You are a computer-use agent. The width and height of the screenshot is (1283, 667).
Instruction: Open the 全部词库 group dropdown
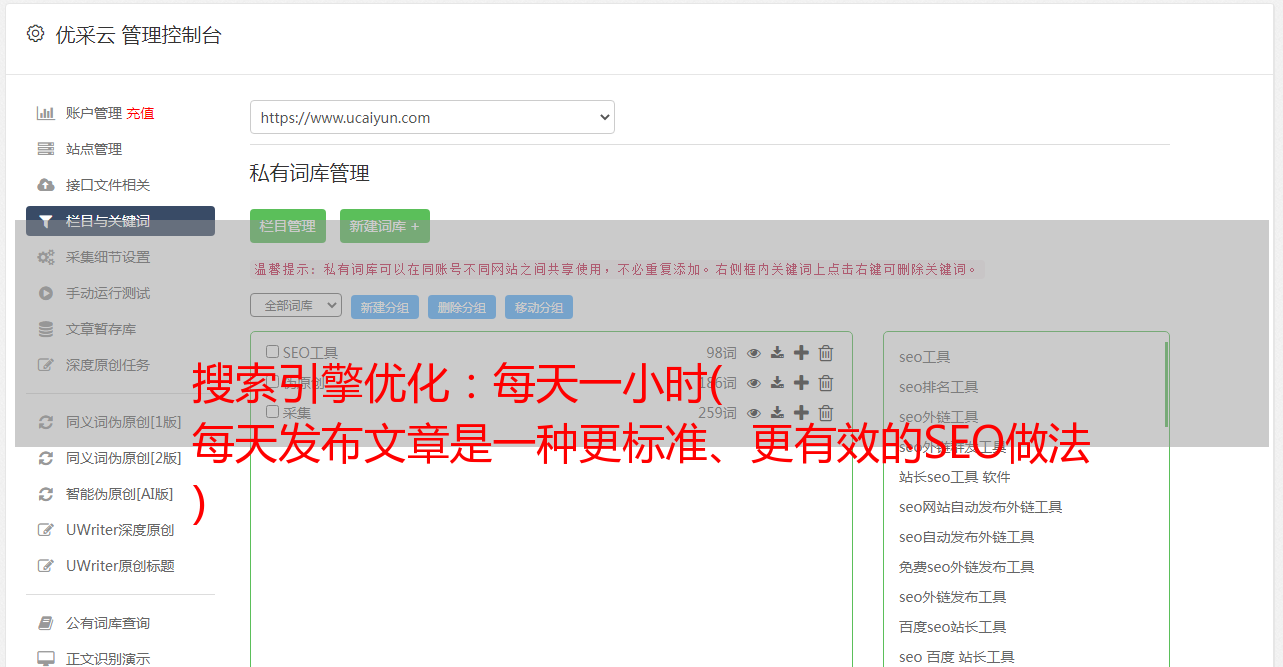(x=296, y=305)
